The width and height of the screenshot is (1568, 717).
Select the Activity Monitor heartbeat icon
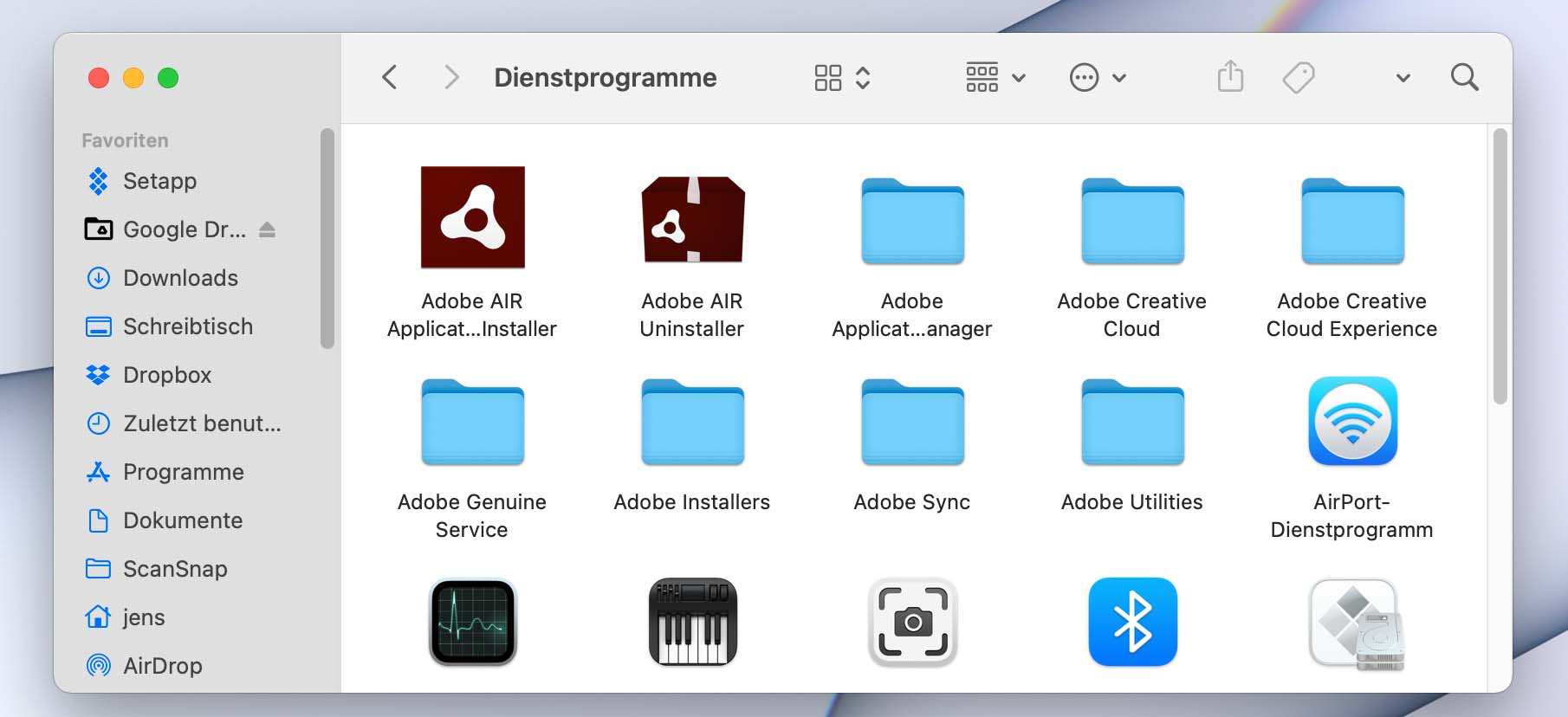click(x=472, y=622)
